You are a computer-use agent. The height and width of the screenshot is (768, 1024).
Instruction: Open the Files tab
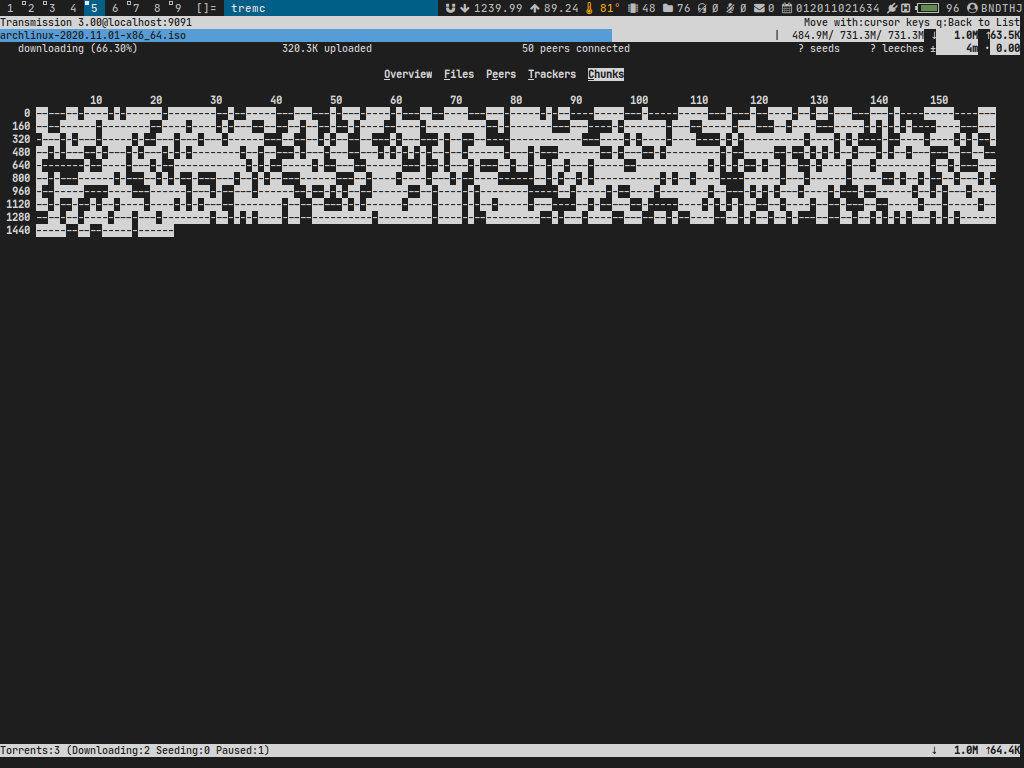pos(459,75)
